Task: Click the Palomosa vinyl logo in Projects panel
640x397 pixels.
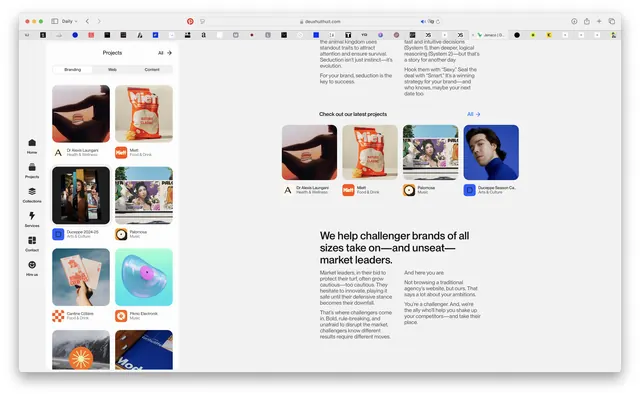Action: pos(121,234)
